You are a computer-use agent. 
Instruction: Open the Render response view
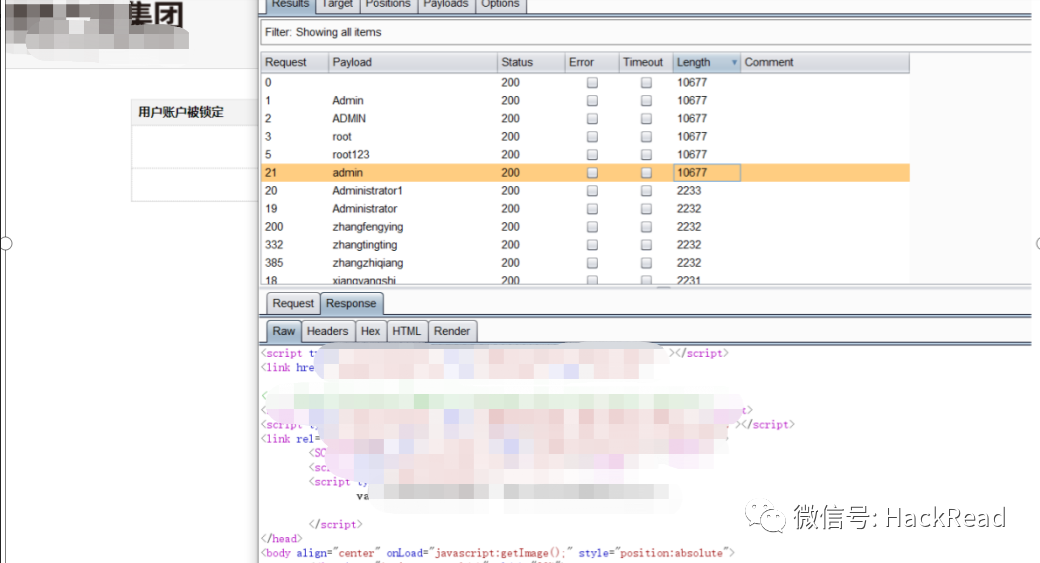pyautogui.click(x=452, y=331)
